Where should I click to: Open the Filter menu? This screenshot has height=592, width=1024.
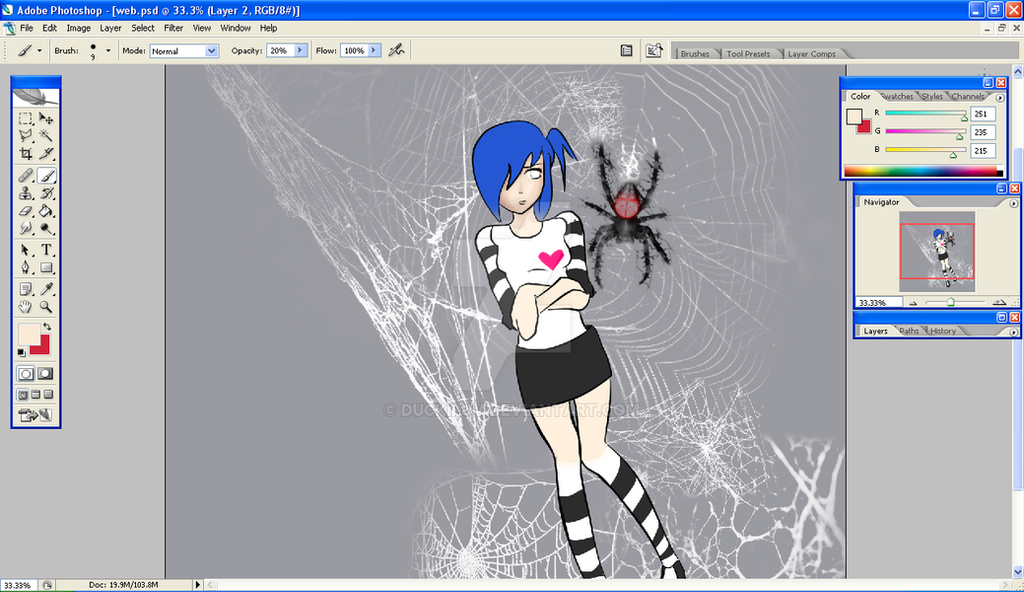(x=173, y=28)
